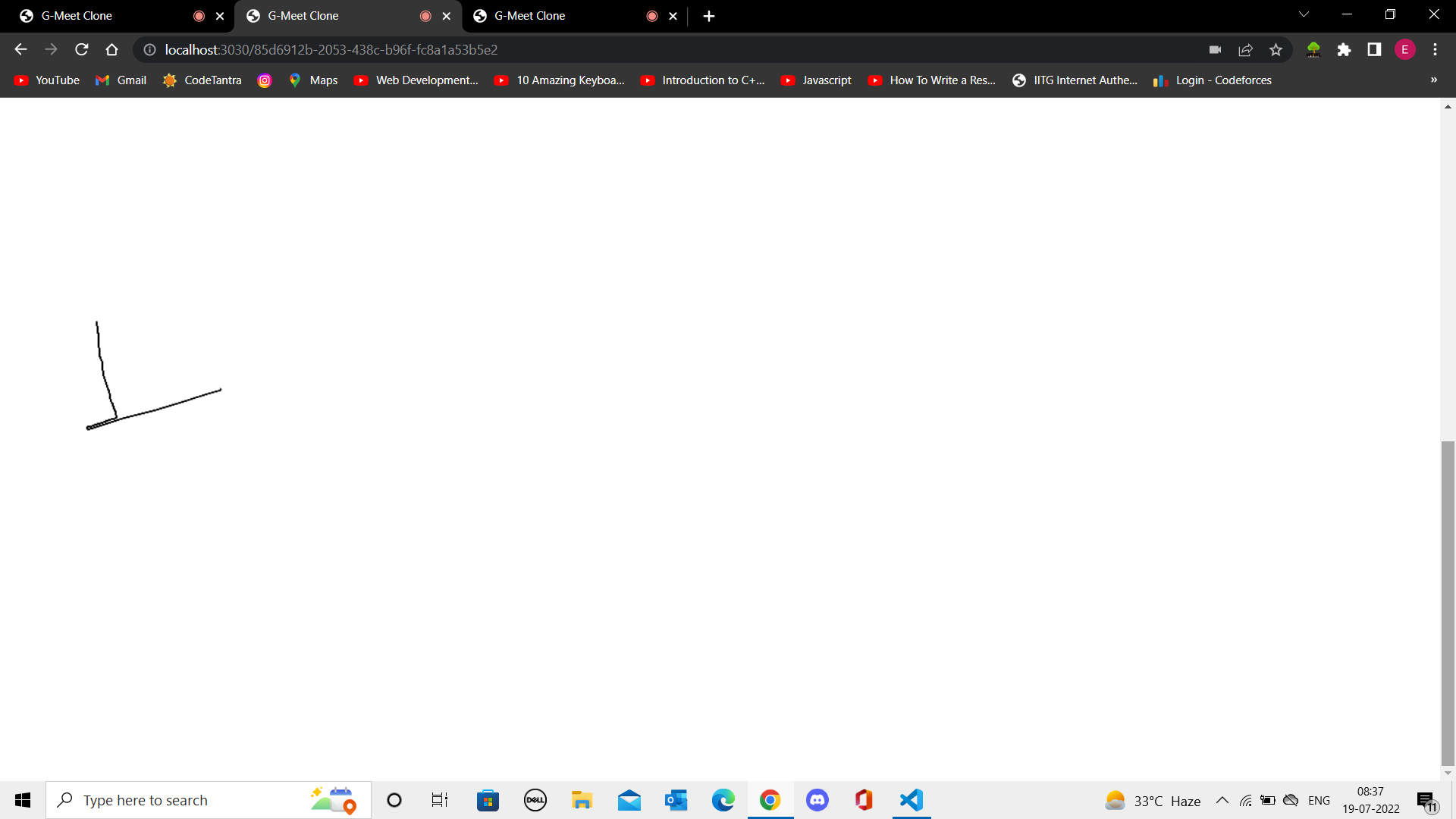The height and width of the screenshot is (819, 1456).
Task: Open Chrome three-dot menu
Action: tap(1435, 50)
